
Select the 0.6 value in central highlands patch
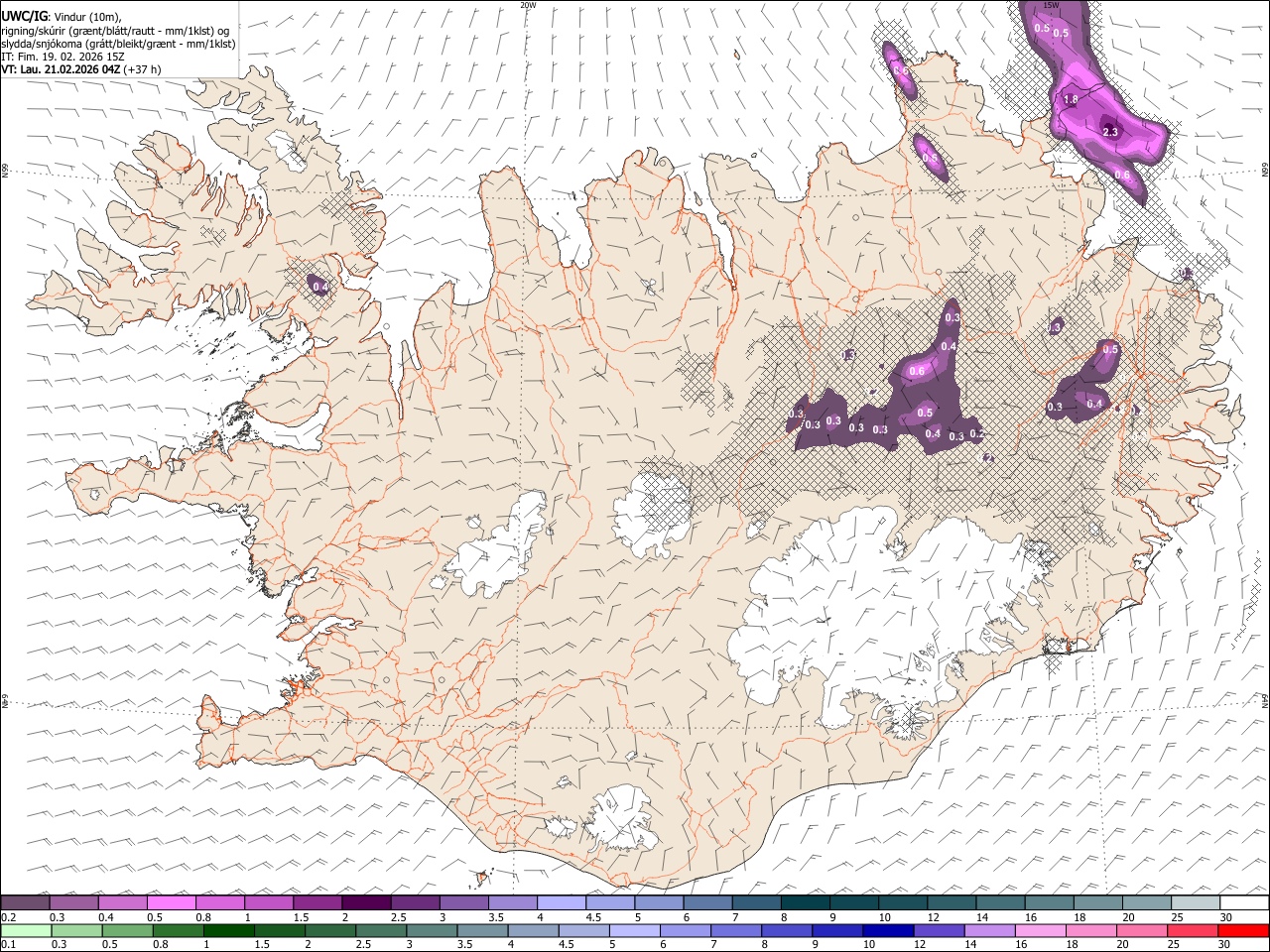point(917,371)
